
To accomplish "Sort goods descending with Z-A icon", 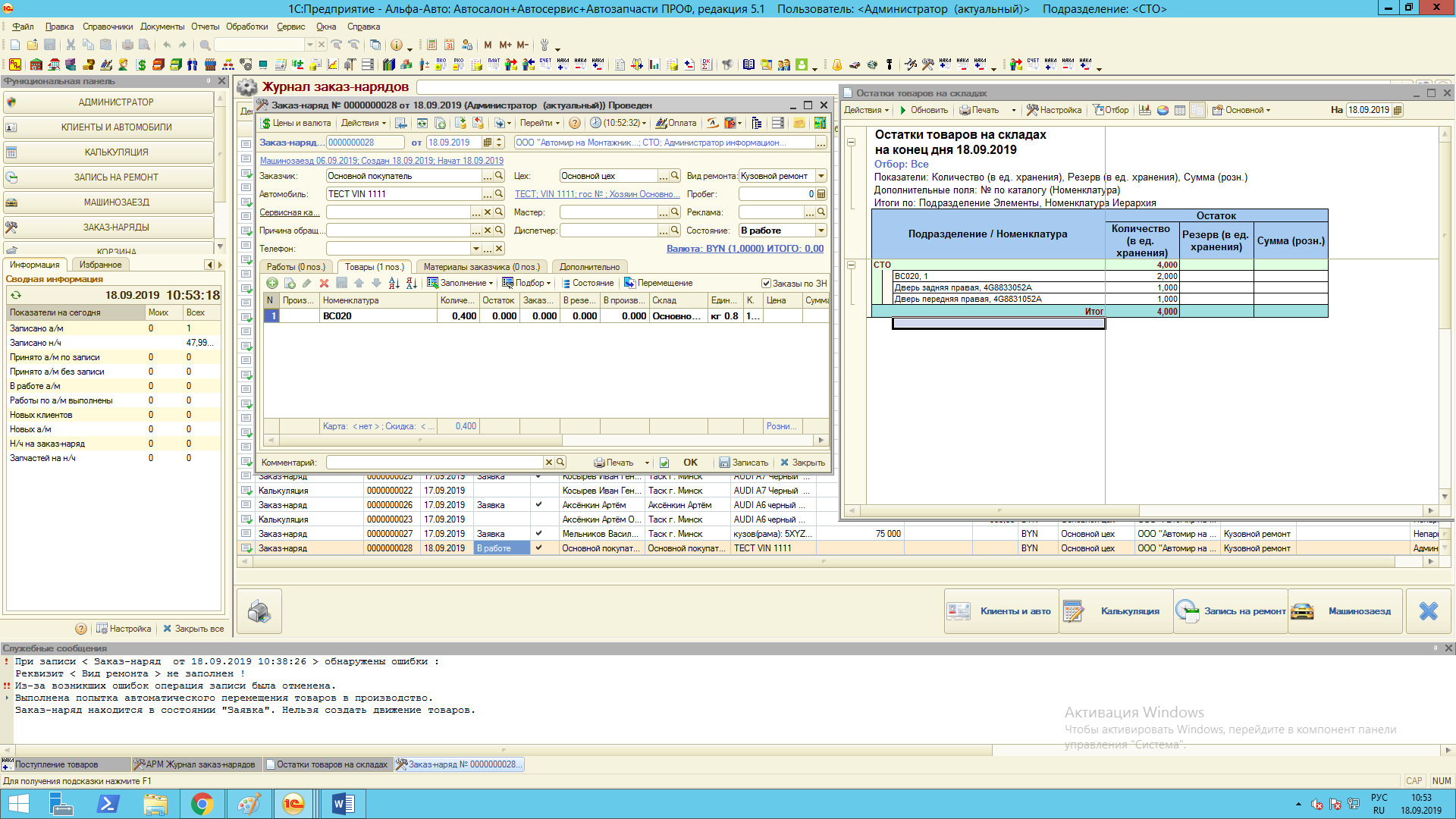I will click(411, 283).
